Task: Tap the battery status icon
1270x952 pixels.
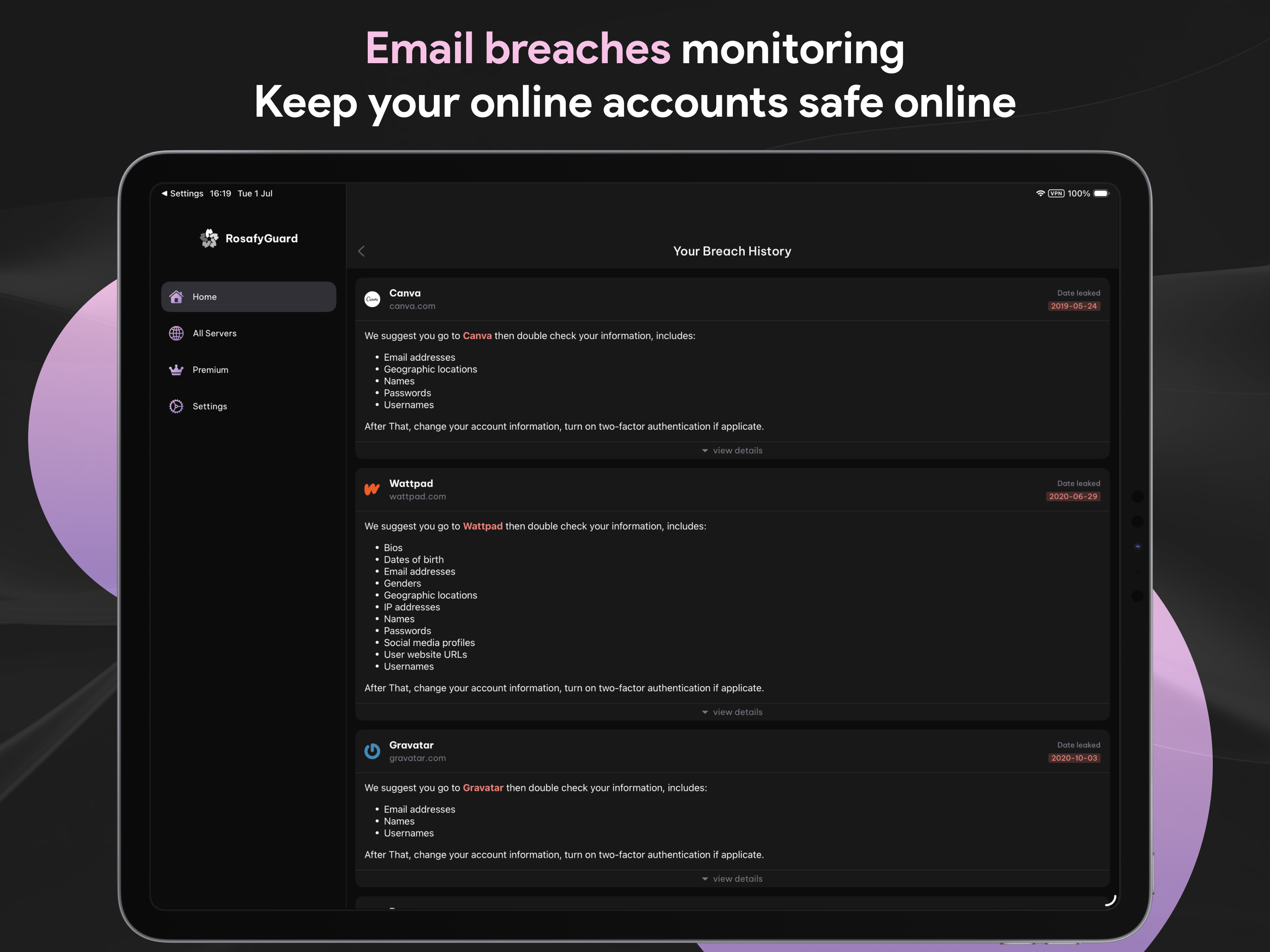Action: (1101, 193)
